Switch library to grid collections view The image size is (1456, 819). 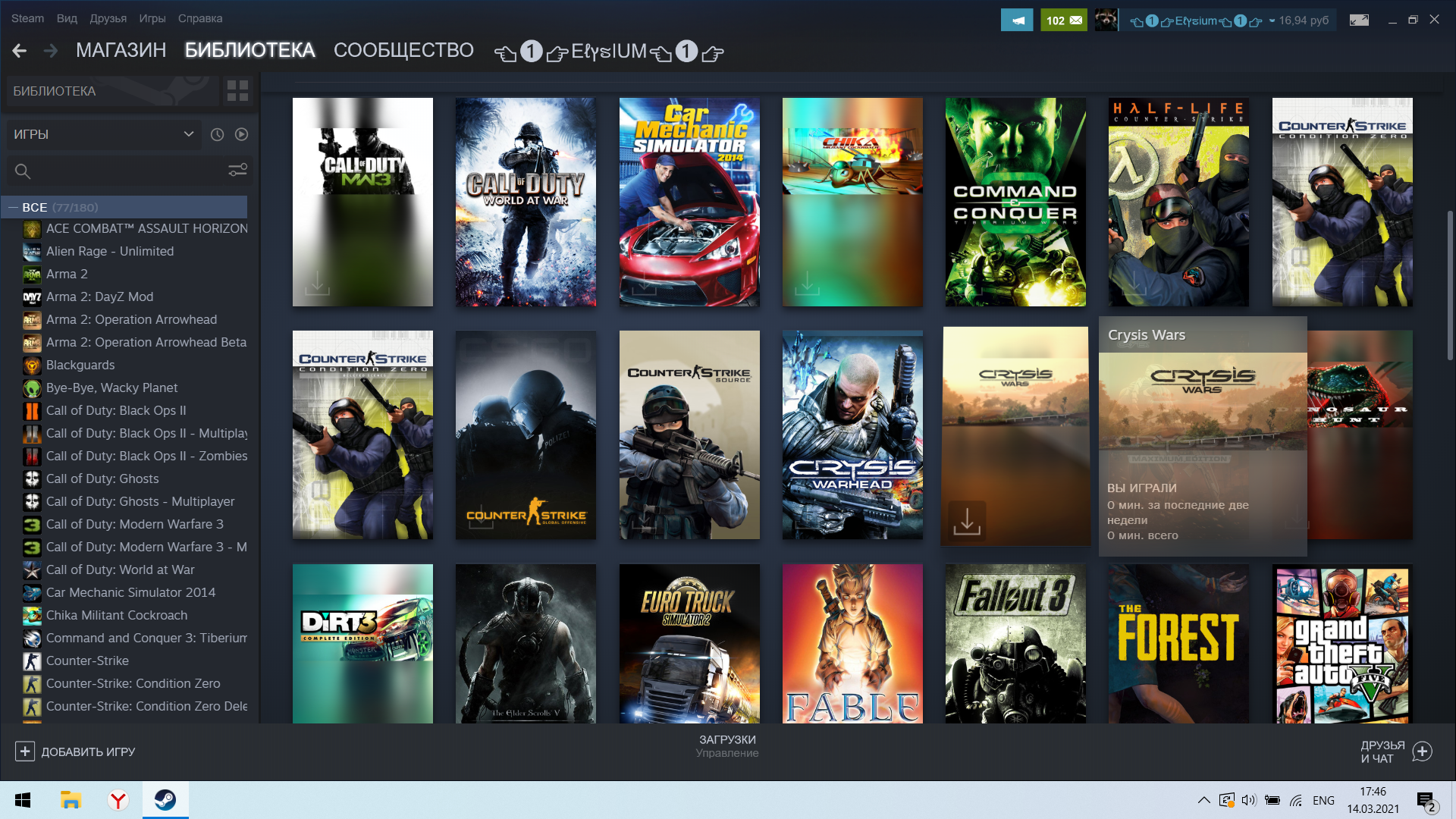pyautogui.click(x=237, y=91)
